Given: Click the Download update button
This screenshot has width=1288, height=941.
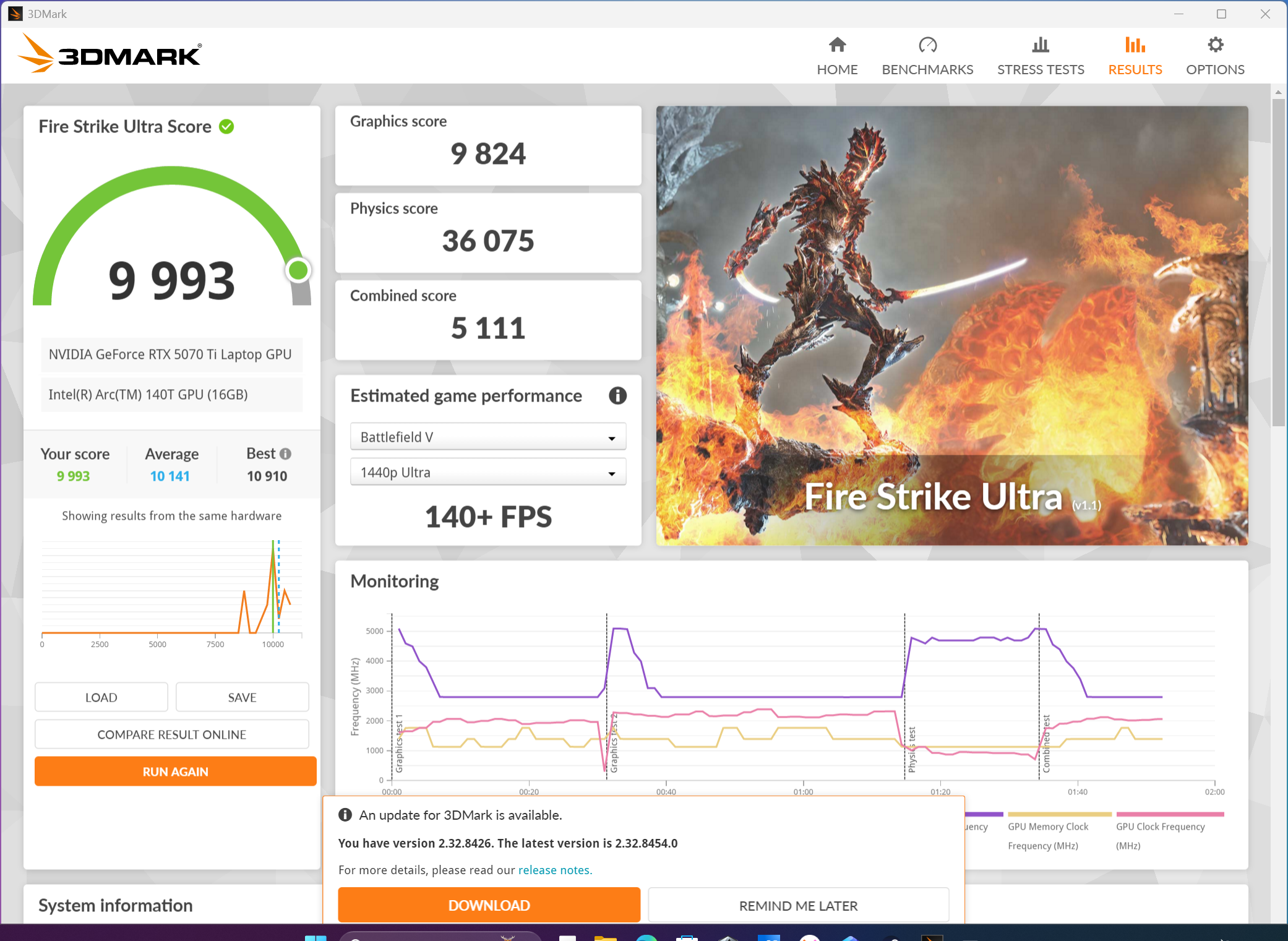Looking at the screenshot, I should [x=489, y=905].
